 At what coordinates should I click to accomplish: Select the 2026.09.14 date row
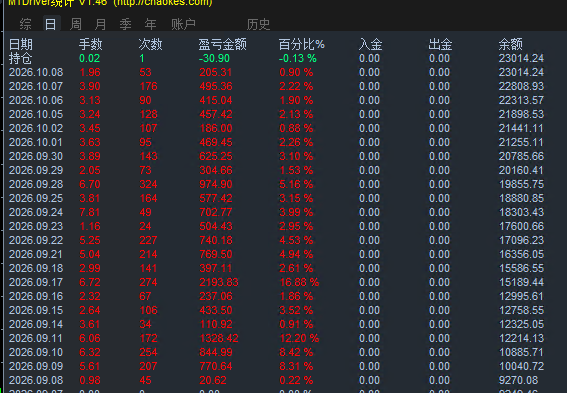coord(36,324)
